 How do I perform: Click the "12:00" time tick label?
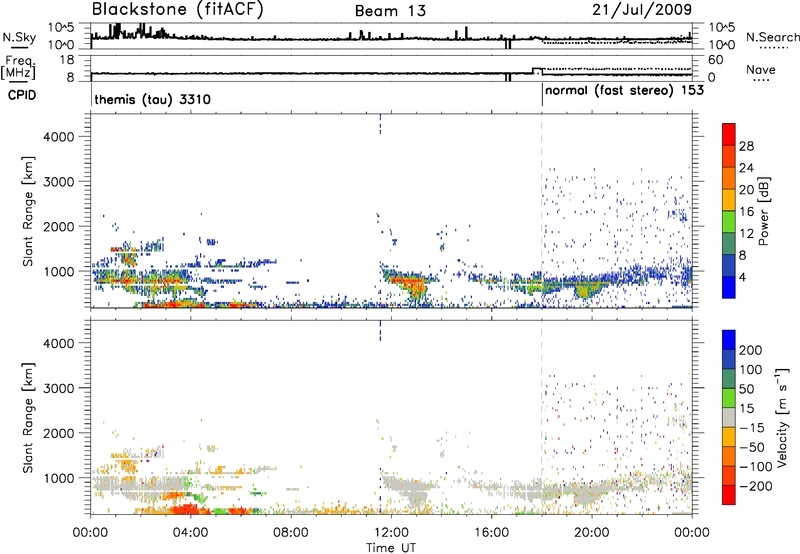[x=391, y=533]
